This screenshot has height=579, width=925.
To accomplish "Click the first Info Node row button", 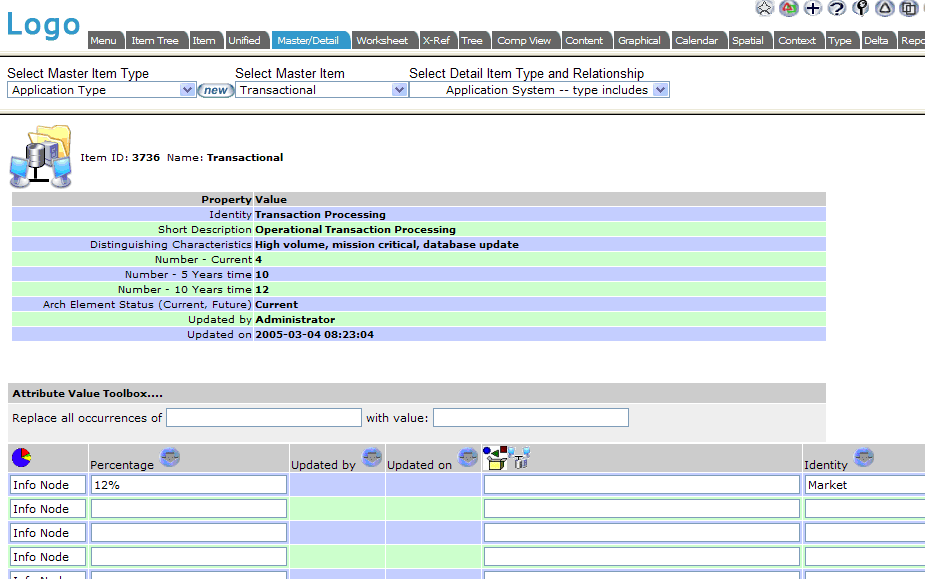I will tap(48, 485).
